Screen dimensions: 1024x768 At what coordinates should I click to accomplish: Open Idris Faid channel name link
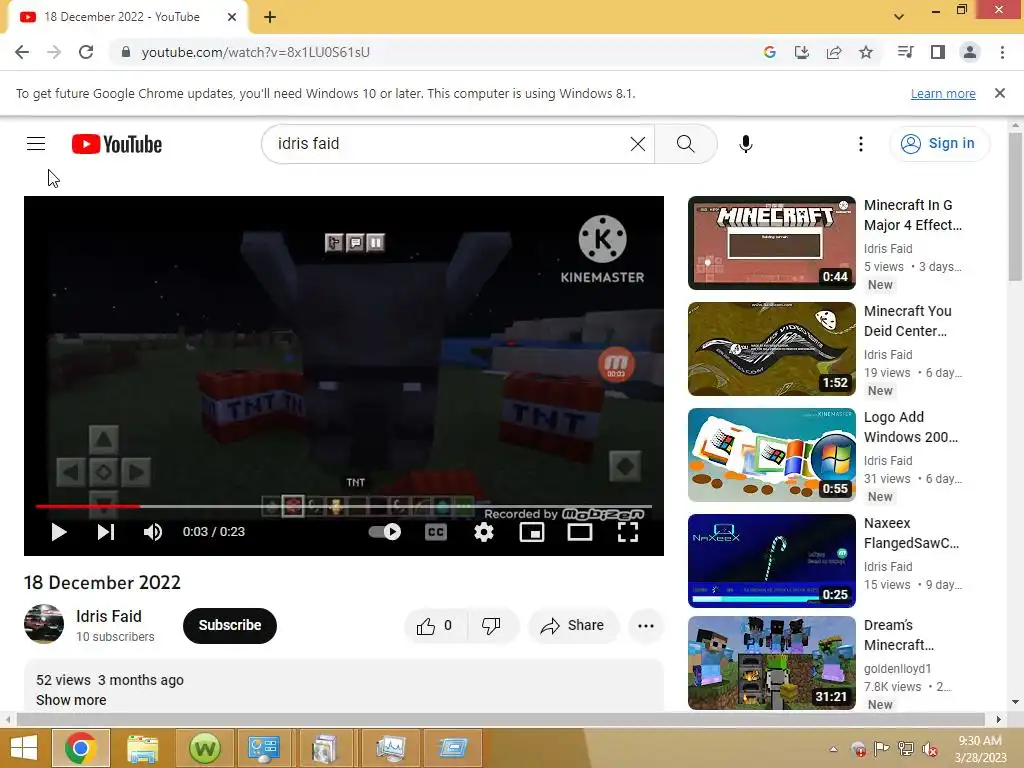[108, 616]
